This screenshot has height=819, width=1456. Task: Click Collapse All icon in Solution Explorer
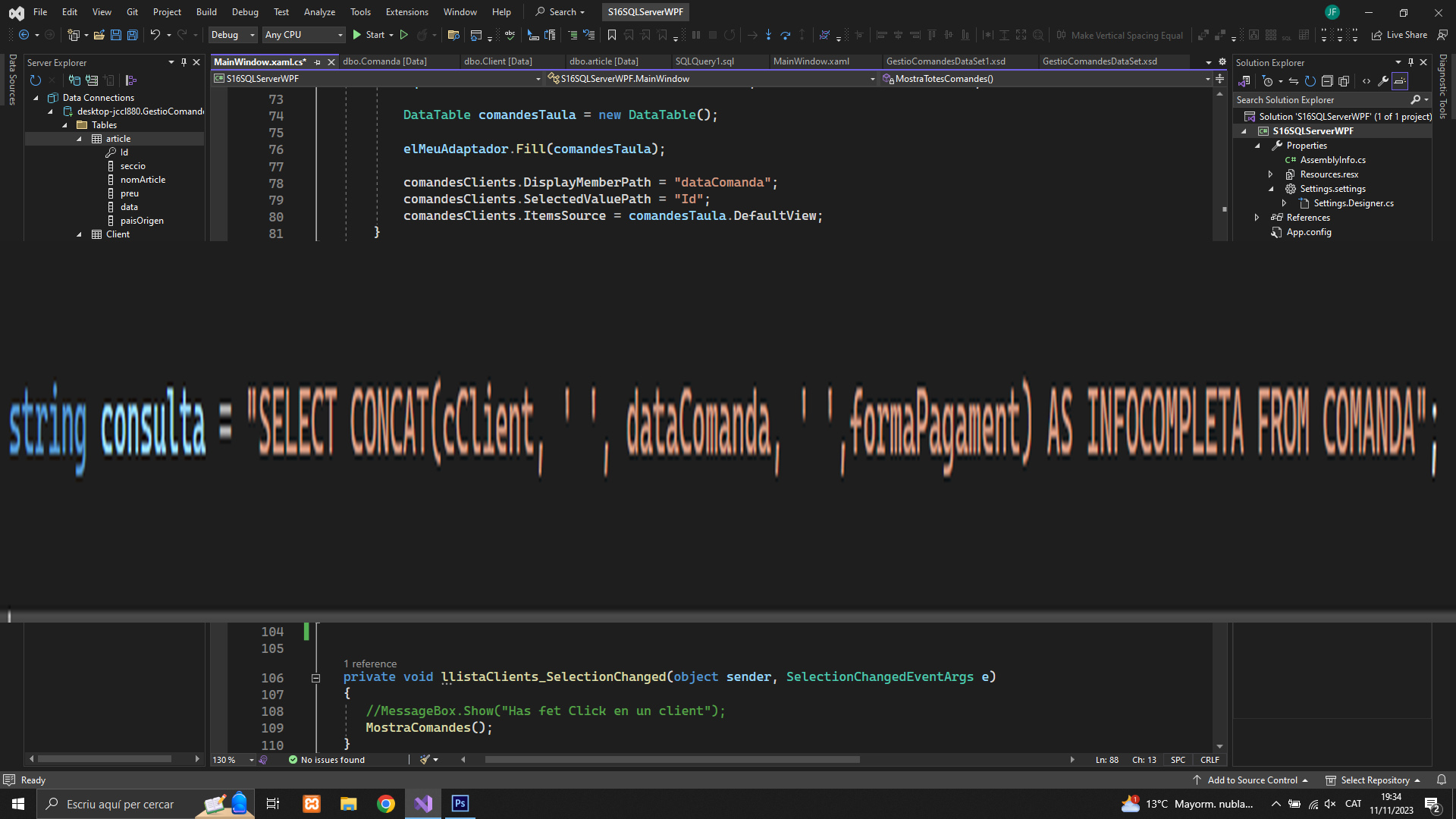[x=1327, y=81]
